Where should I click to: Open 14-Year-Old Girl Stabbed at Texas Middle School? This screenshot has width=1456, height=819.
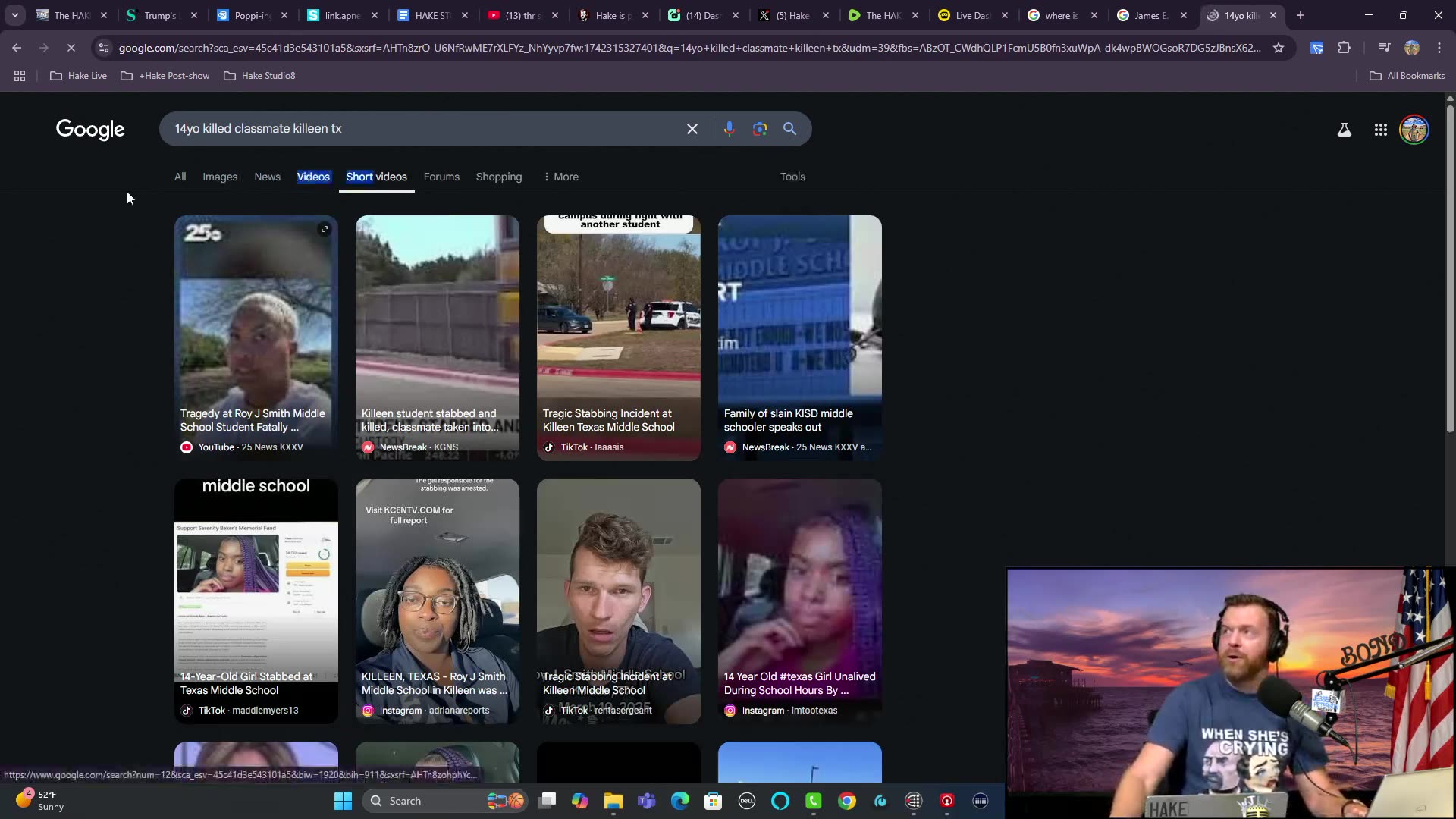point(256,601)
